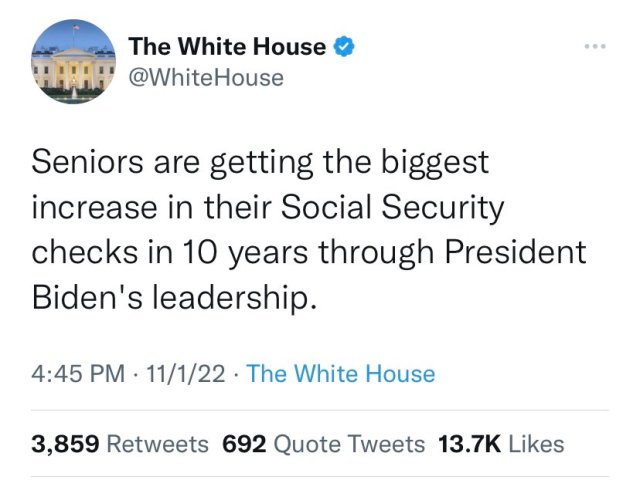Screen dimensions: 640x480
Task: Open the blue "The White House" source link
Action: tap(341, 374)
